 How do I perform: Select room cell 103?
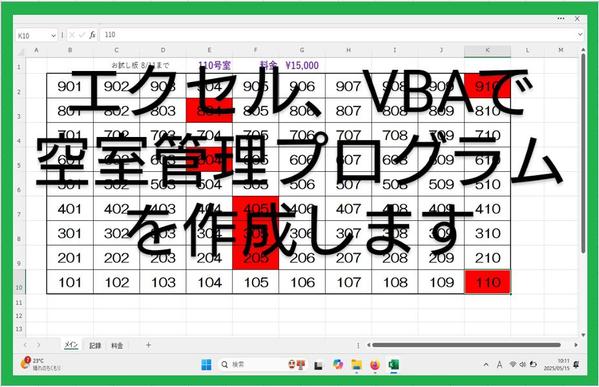163,282
